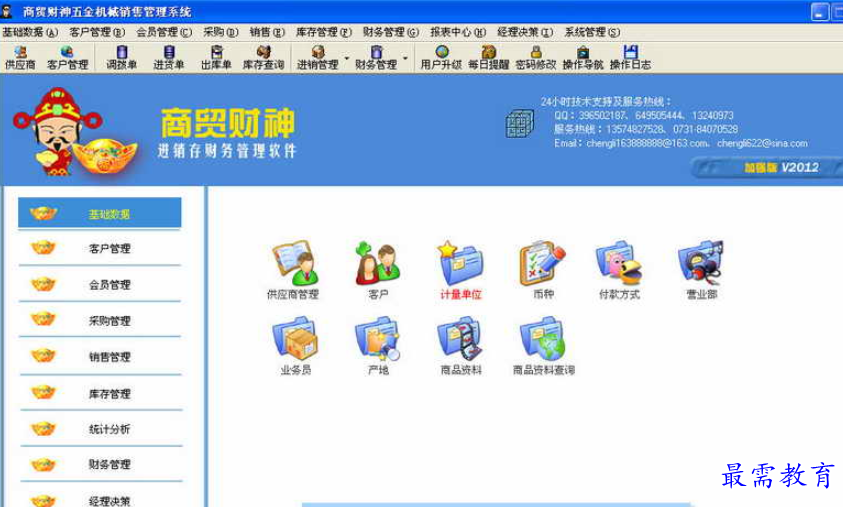Open the 付款方式 module icon
The width and height of the screenshot is (843, 507).
[619, 270]
